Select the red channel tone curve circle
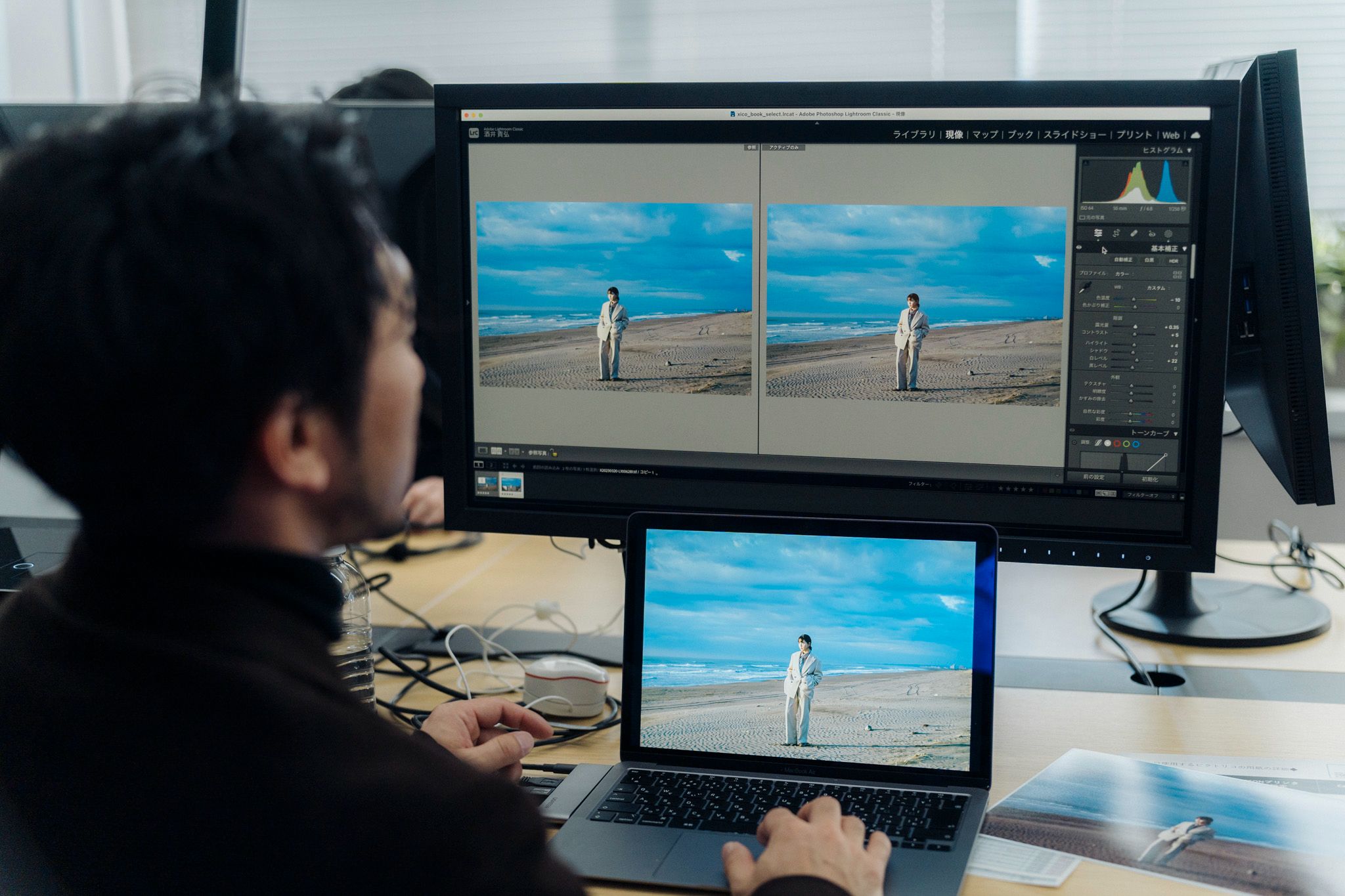The image size is (1345, 896). coord(1117,444)
